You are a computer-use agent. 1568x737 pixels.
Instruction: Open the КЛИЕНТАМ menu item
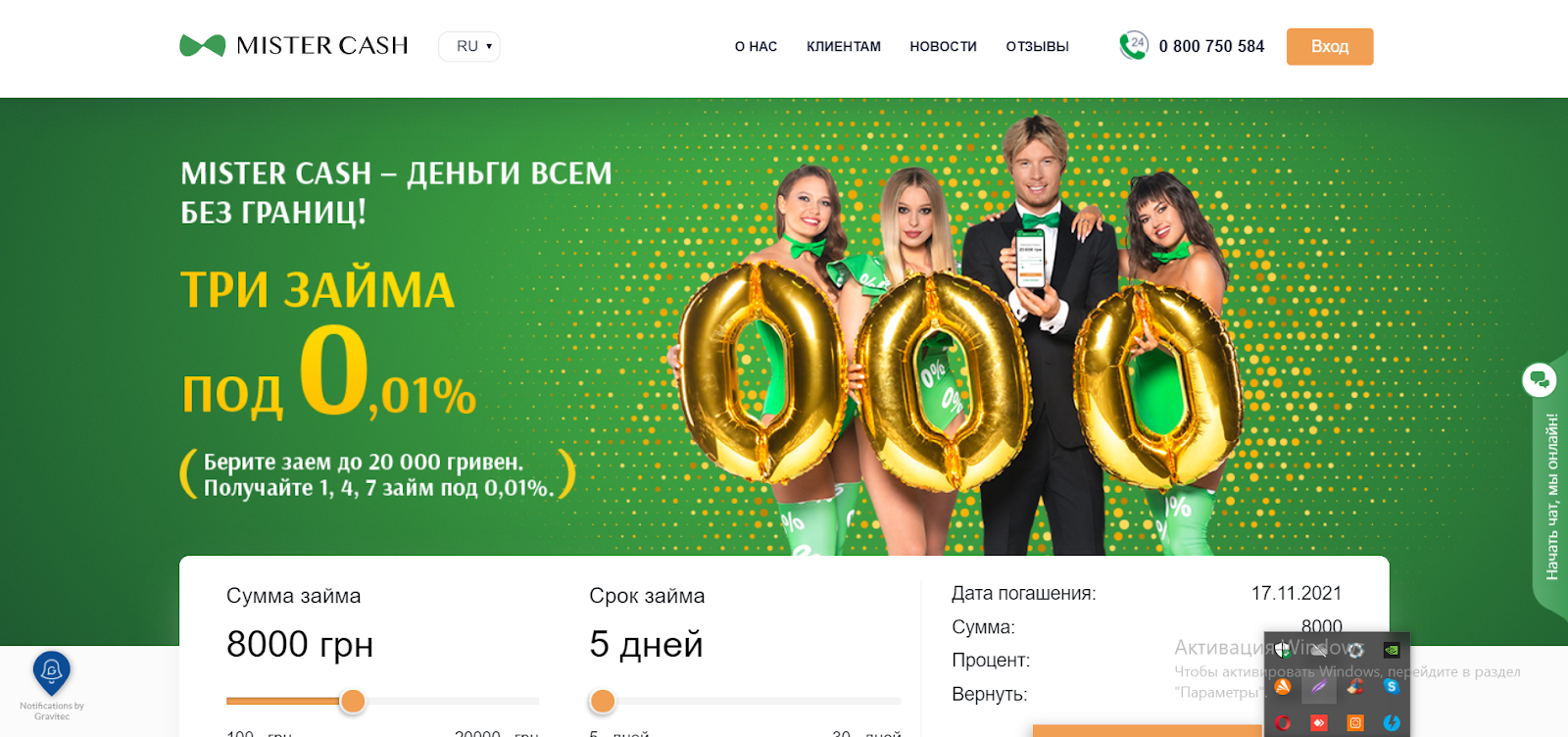click(x=844, y=46)
